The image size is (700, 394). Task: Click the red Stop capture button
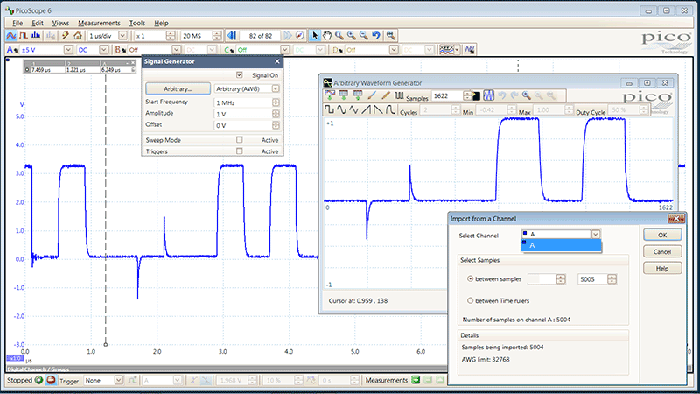(x=51, y=380)
